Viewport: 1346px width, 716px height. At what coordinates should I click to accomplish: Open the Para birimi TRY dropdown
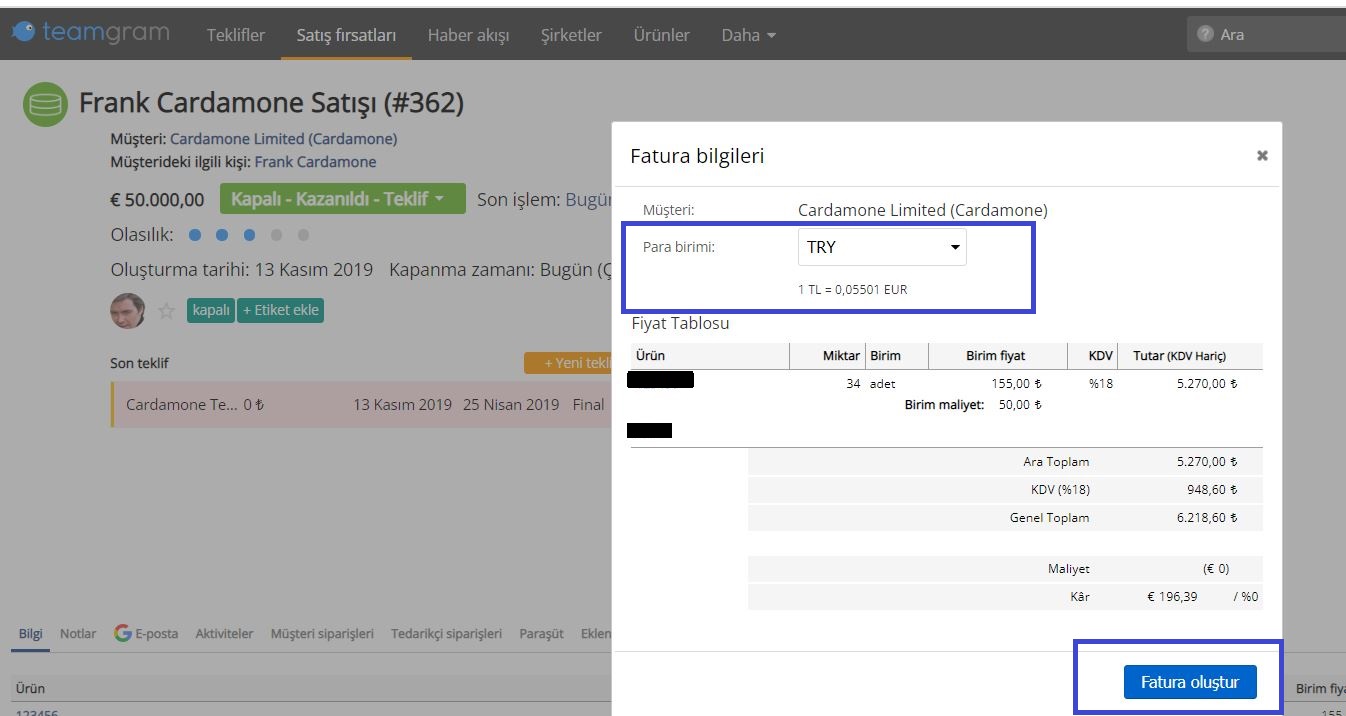pos(882,247)
